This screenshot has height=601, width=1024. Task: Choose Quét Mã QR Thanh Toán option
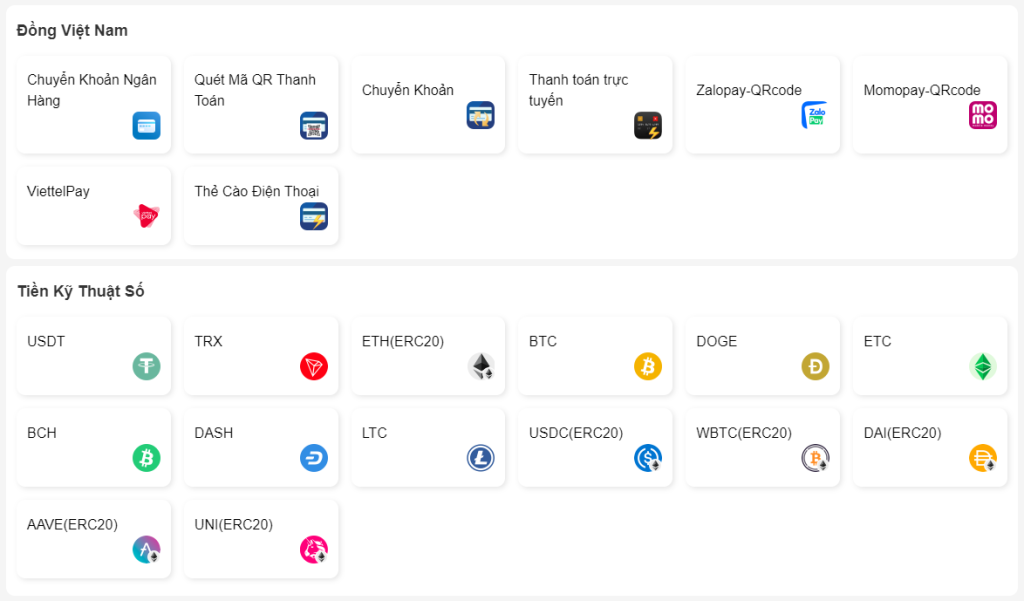tap(260, 104)
